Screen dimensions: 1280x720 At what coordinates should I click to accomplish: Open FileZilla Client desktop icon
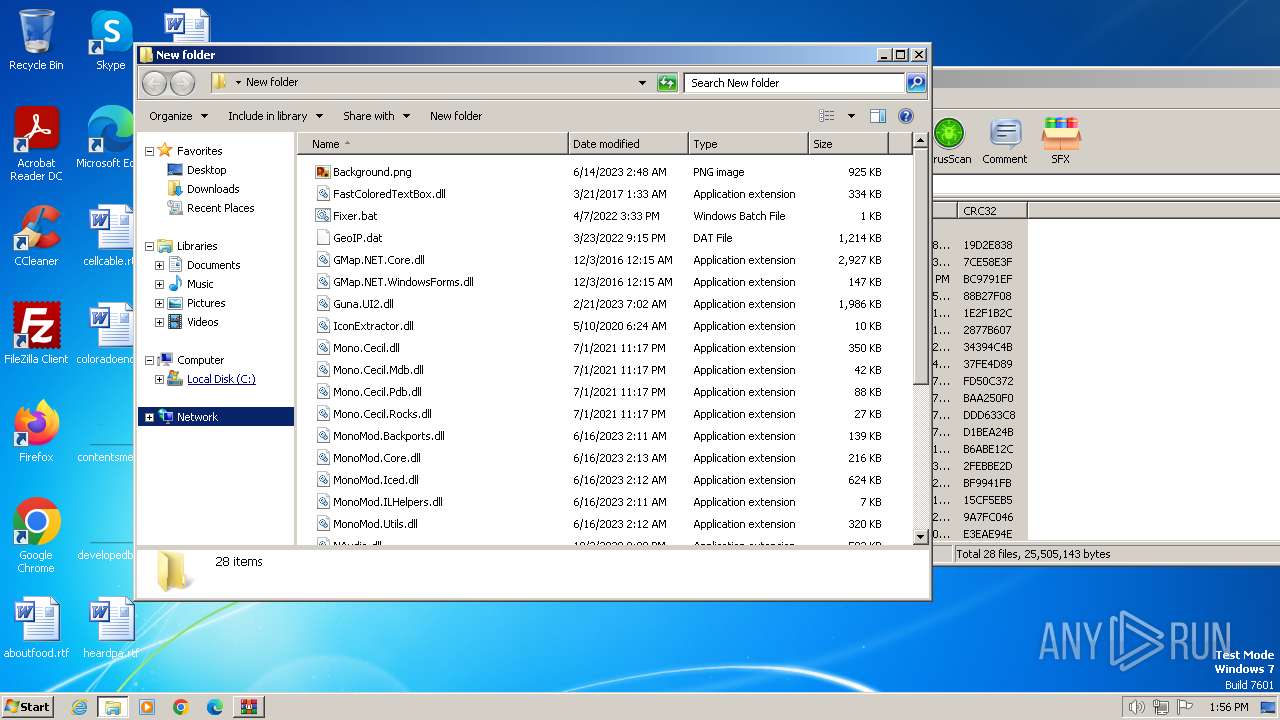coord(36,333)
